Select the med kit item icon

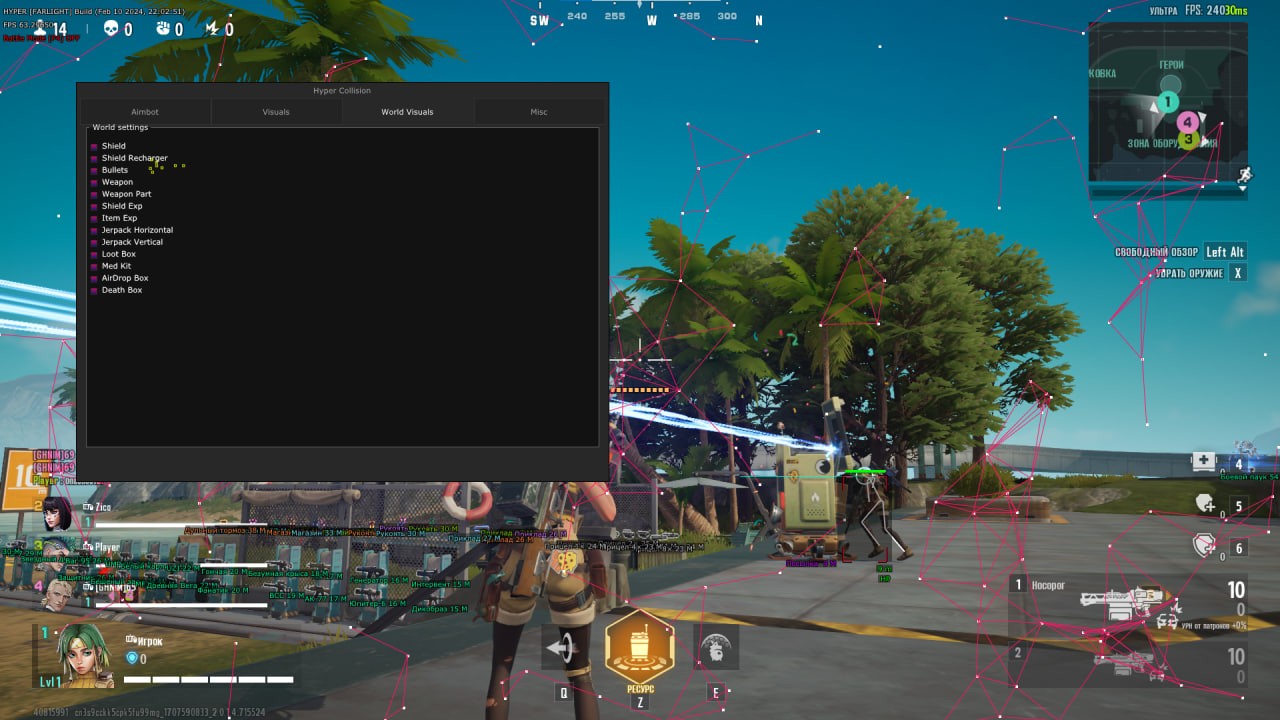point(1203,461)
